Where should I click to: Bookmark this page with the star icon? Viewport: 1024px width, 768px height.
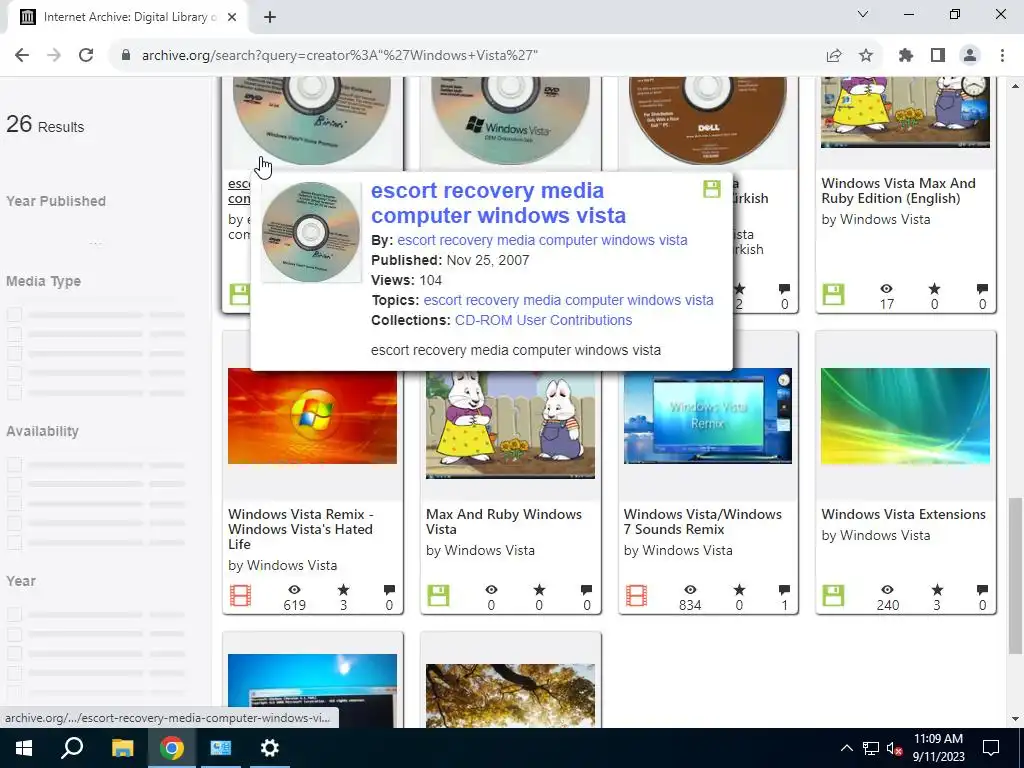[866, 56]
